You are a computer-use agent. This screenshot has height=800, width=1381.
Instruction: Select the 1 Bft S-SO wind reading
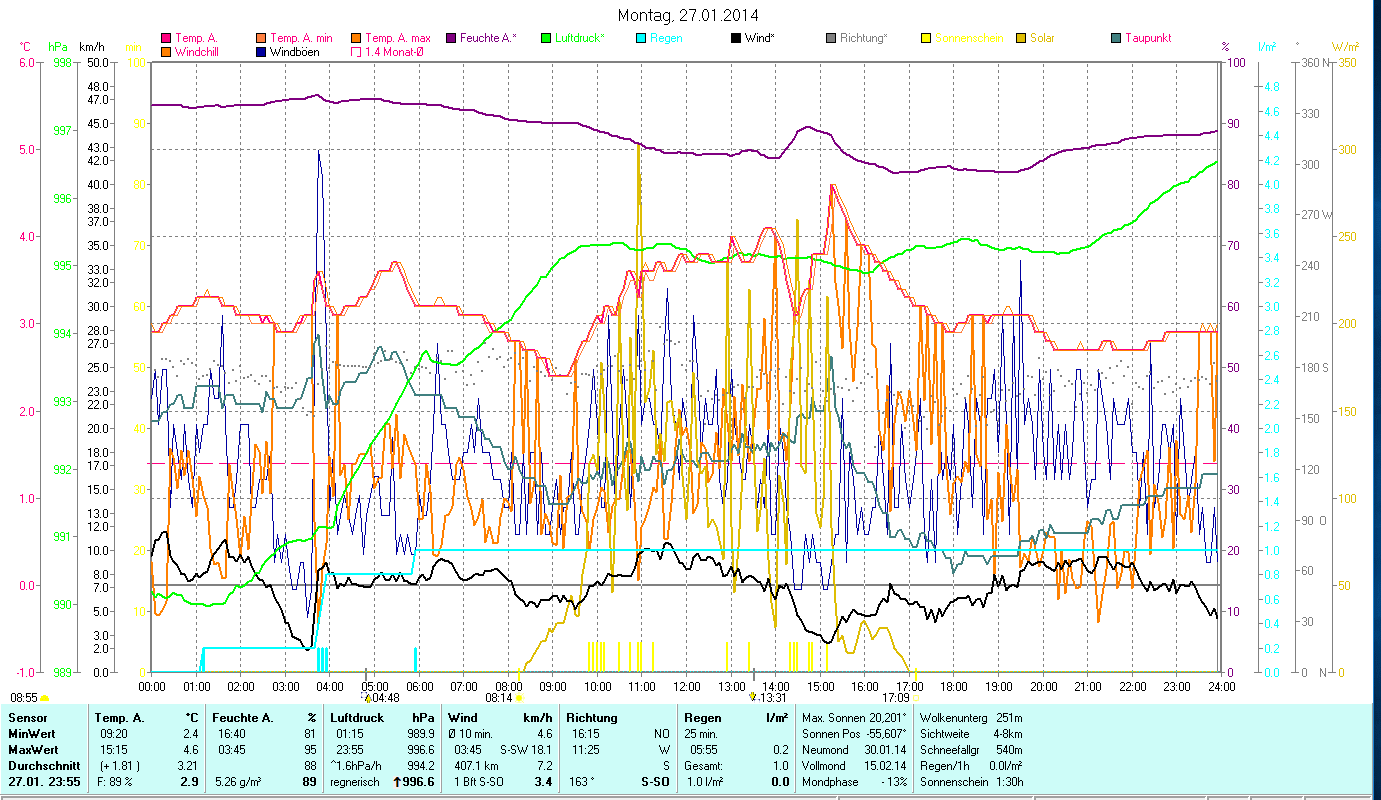(x=477, y=782)
